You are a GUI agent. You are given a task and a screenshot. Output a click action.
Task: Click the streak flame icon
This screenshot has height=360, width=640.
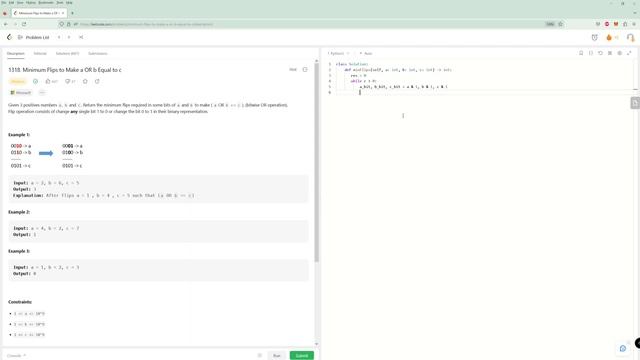[609, 38]
